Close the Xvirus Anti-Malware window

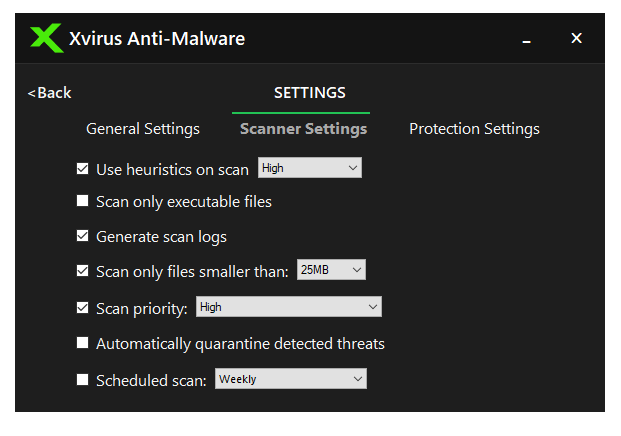click(x=576, y=38)
